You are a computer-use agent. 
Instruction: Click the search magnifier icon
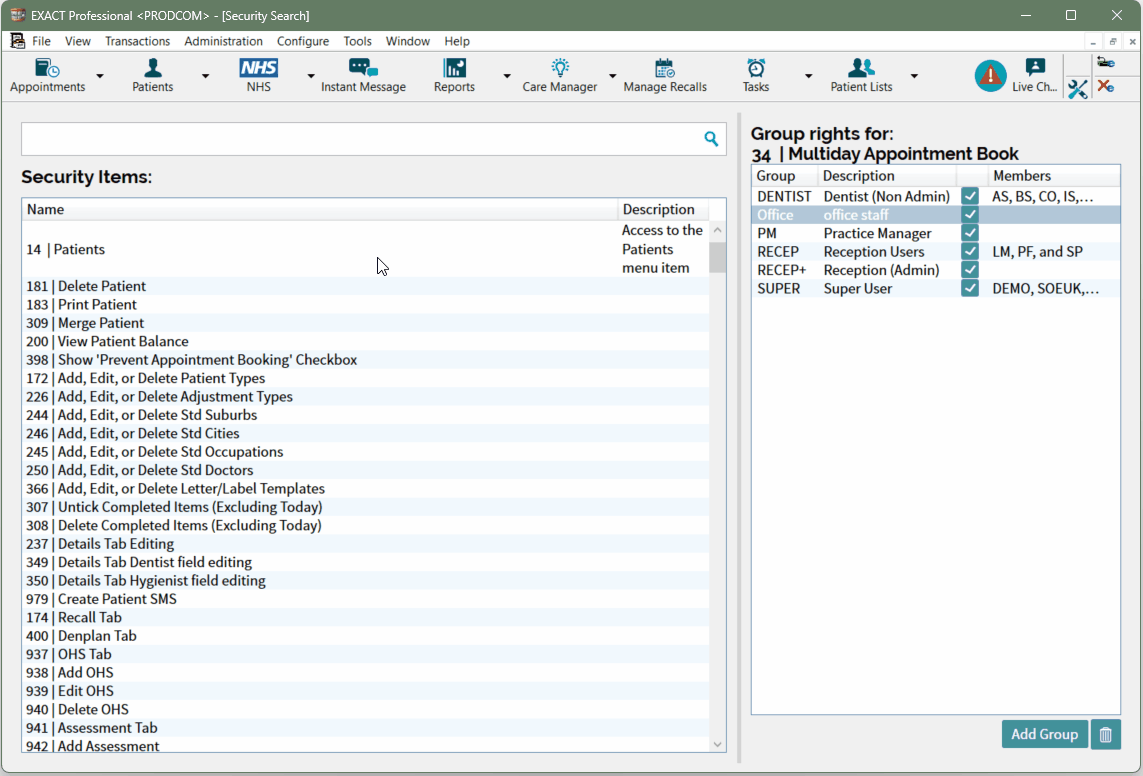click(711, 138)
